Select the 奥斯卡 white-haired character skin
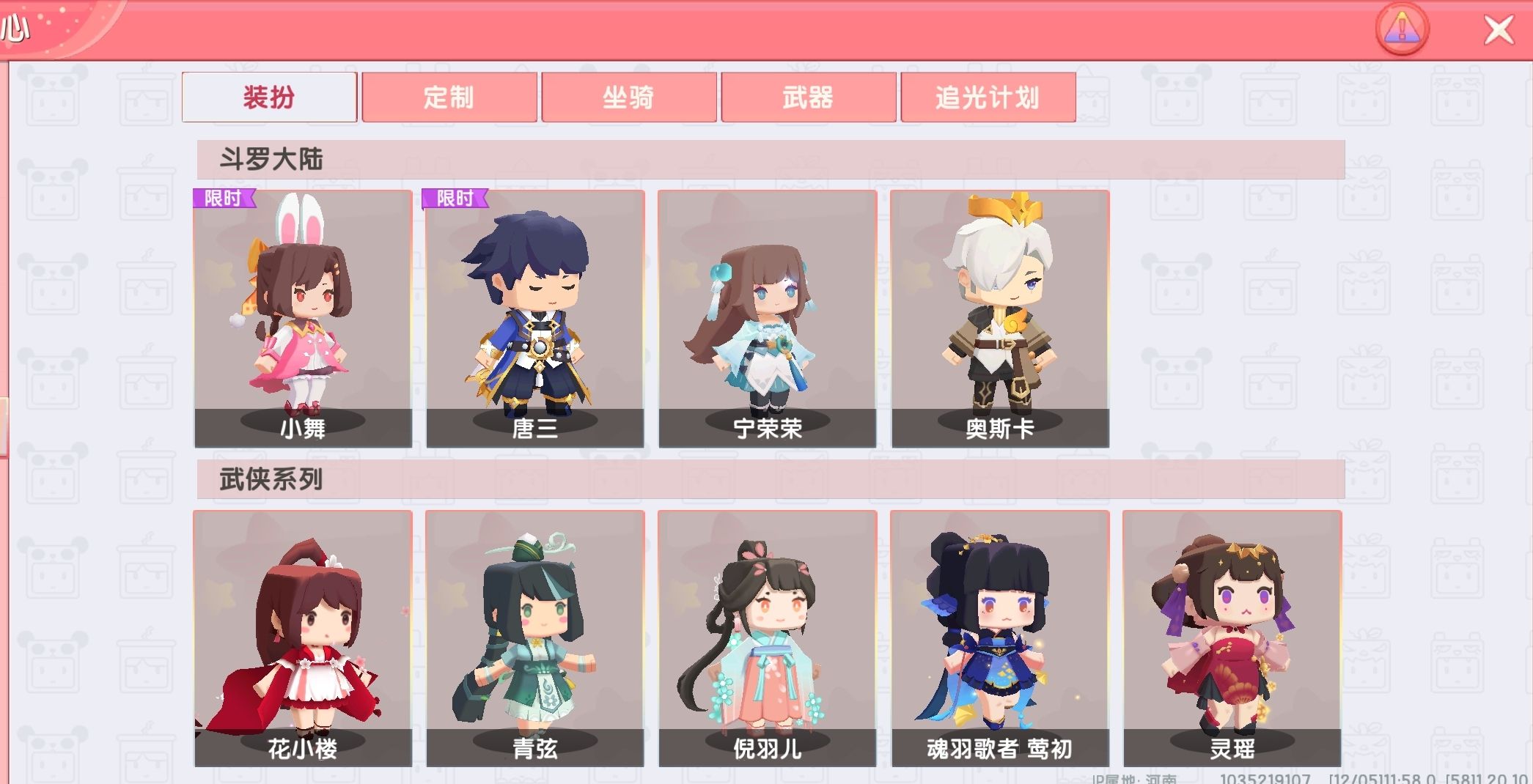The height and width of the screenshot is (784, 1533). pyautogui.click(x=1000, y=319)
